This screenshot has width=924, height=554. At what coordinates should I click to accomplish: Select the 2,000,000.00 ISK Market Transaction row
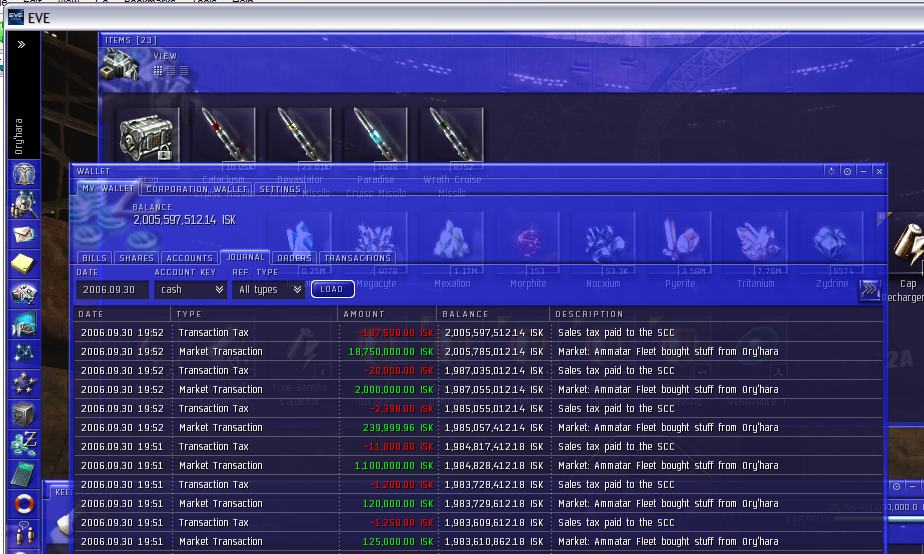[478, 390]
